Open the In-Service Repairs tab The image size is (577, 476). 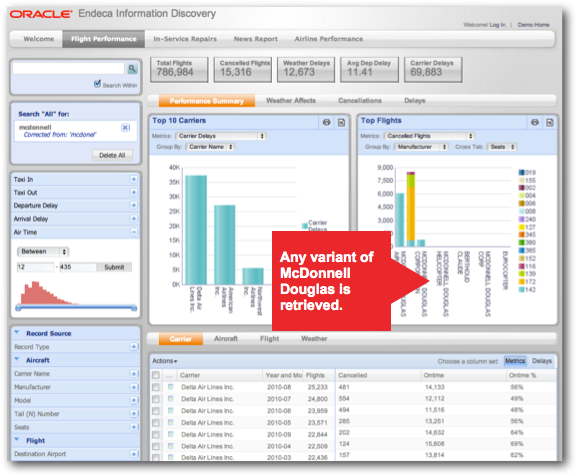(185, 39)
